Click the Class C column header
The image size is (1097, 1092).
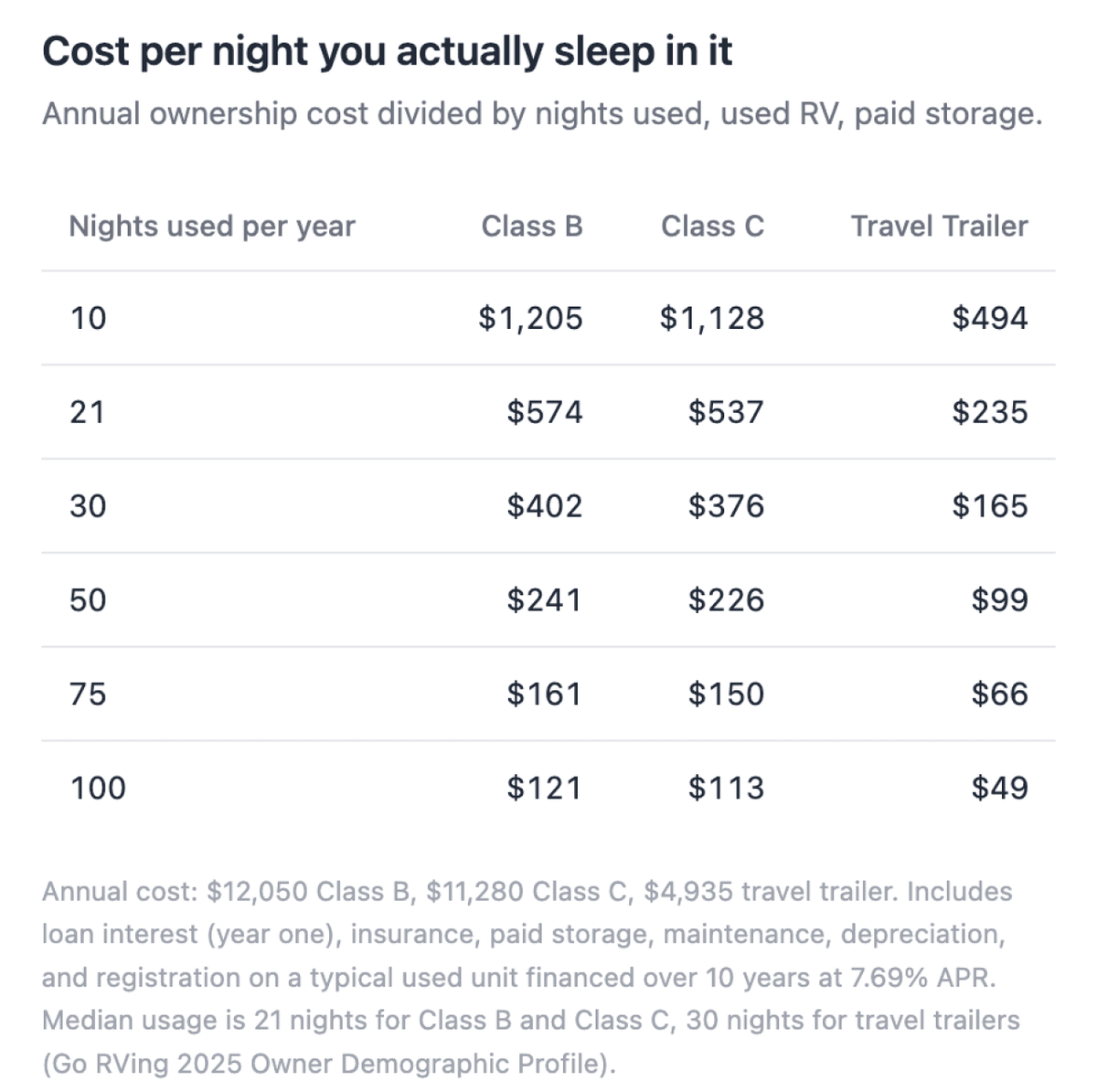[712, 226]
